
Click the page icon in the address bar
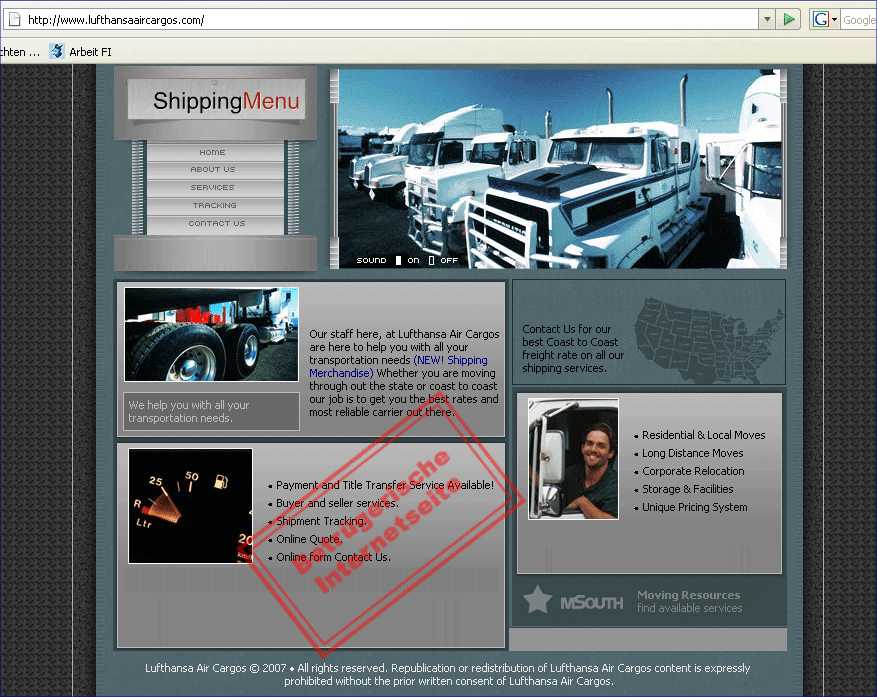pos(15,20)
